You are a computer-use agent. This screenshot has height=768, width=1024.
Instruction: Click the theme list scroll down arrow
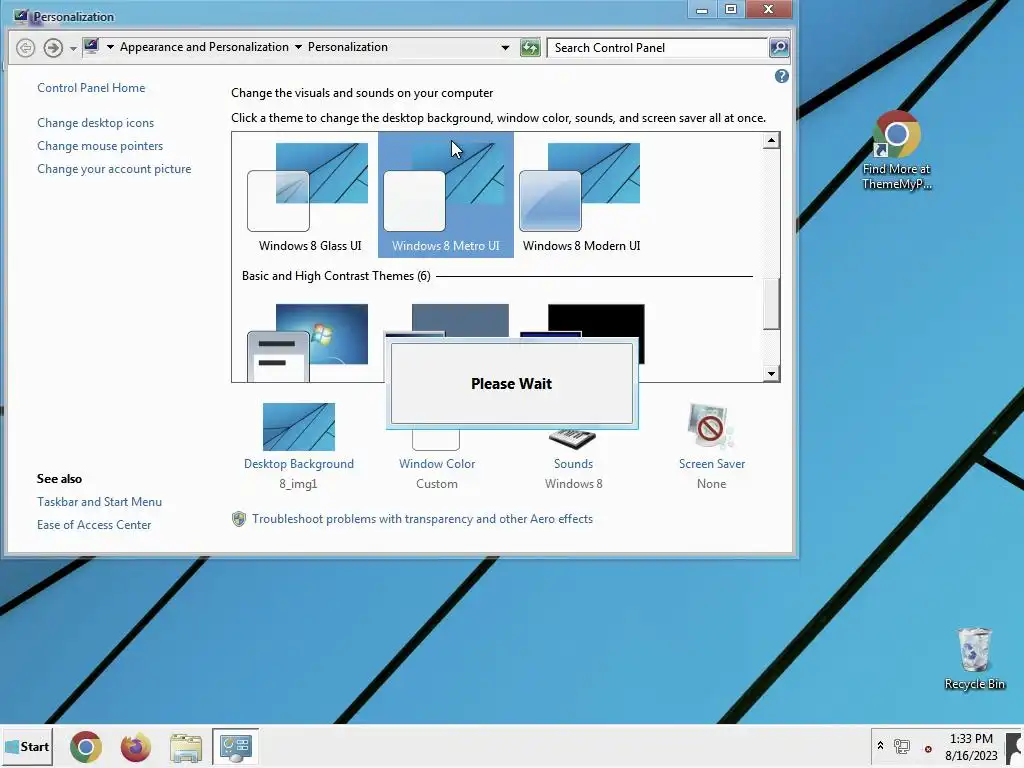771,374
